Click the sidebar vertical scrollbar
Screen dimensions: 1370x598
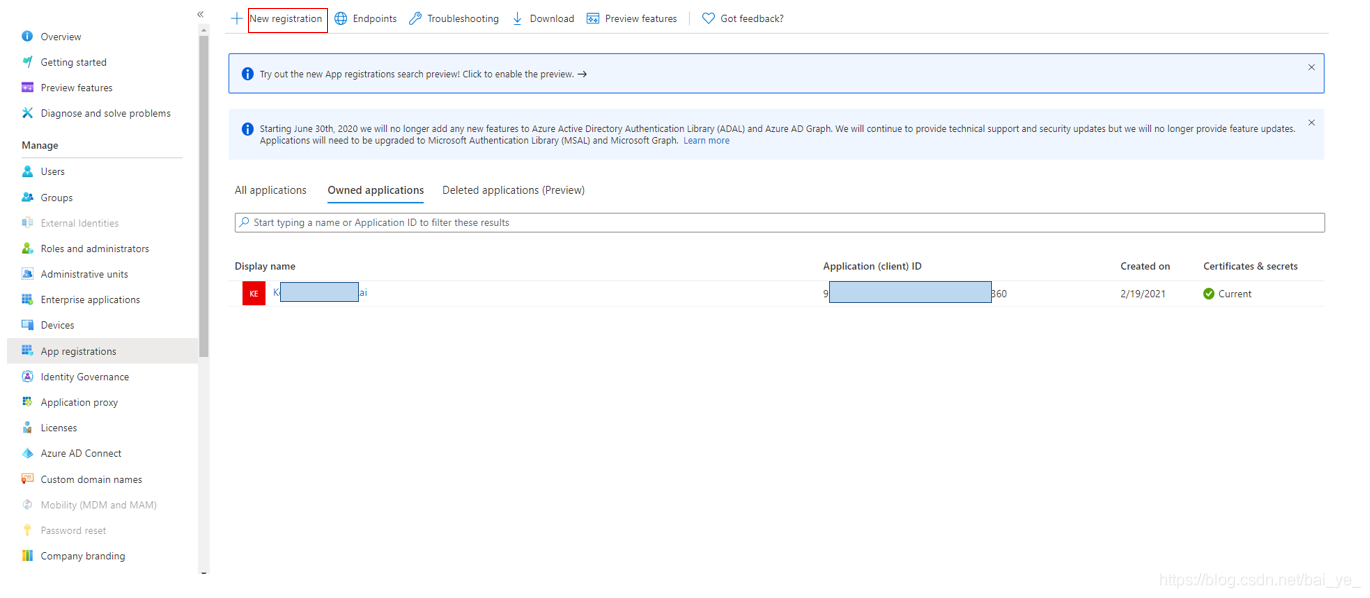click(204, 195)
